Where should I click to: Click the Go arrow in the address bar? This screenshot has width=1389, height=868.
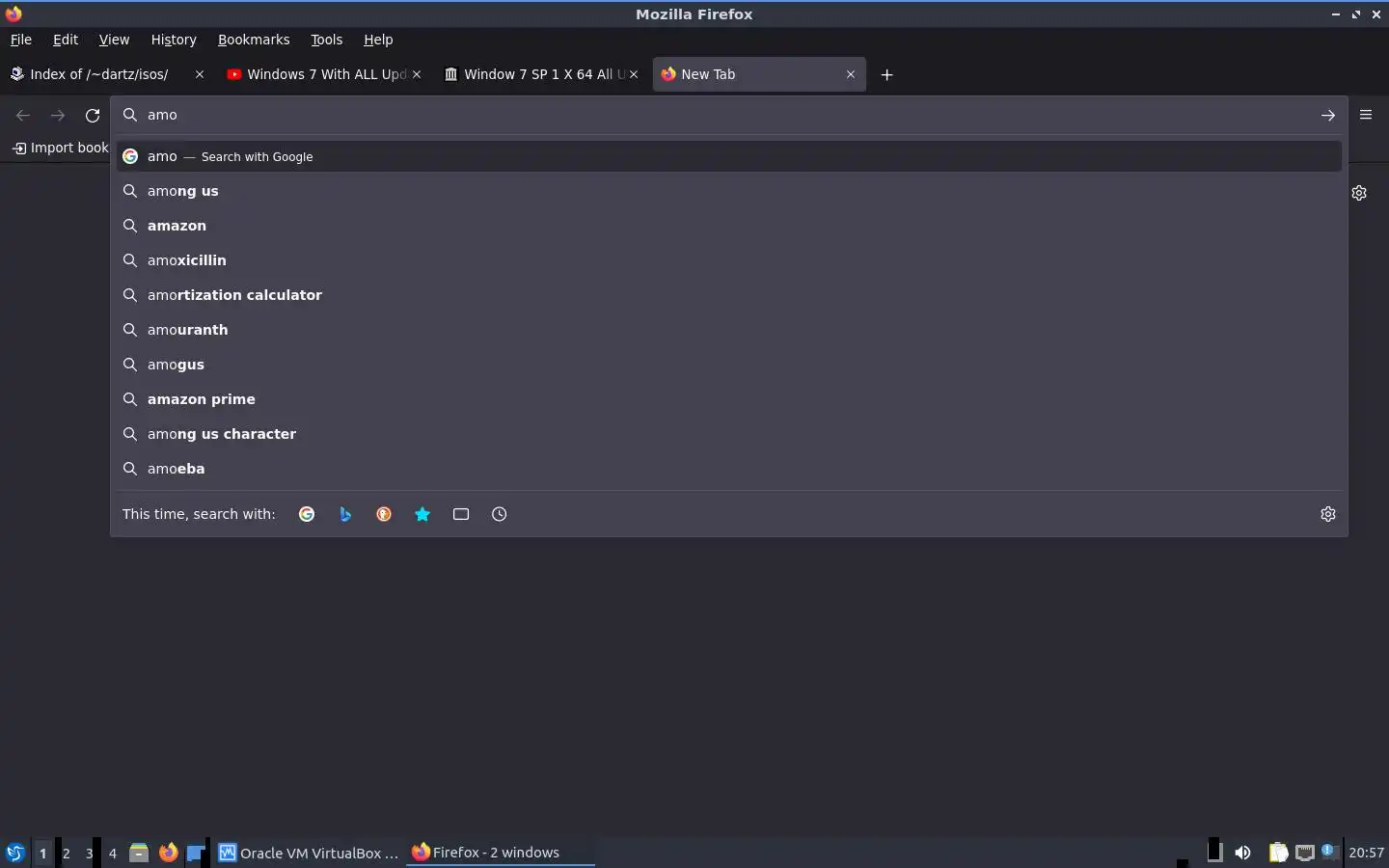[1328, 115]
